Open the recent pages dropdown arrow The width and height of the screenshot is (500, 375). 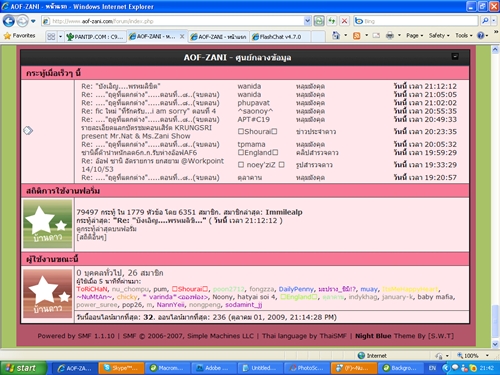point(33,21)
